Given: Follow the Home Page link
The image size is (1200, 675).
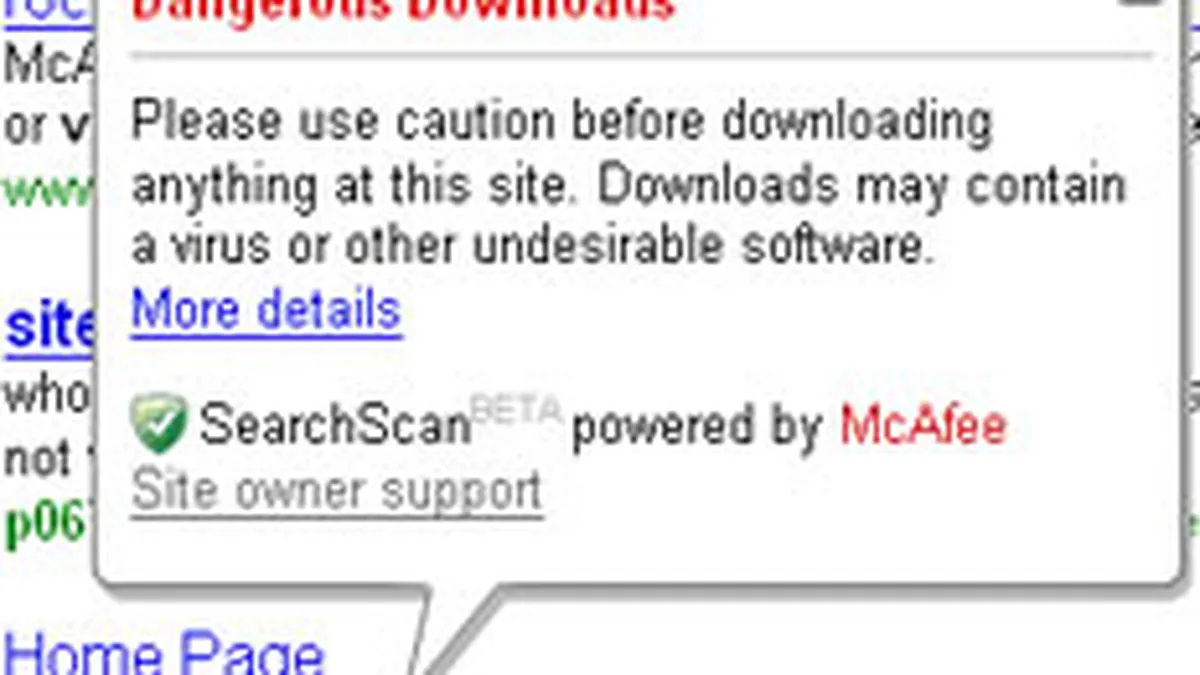Looking at the screenshot, I should coord(164,655).
